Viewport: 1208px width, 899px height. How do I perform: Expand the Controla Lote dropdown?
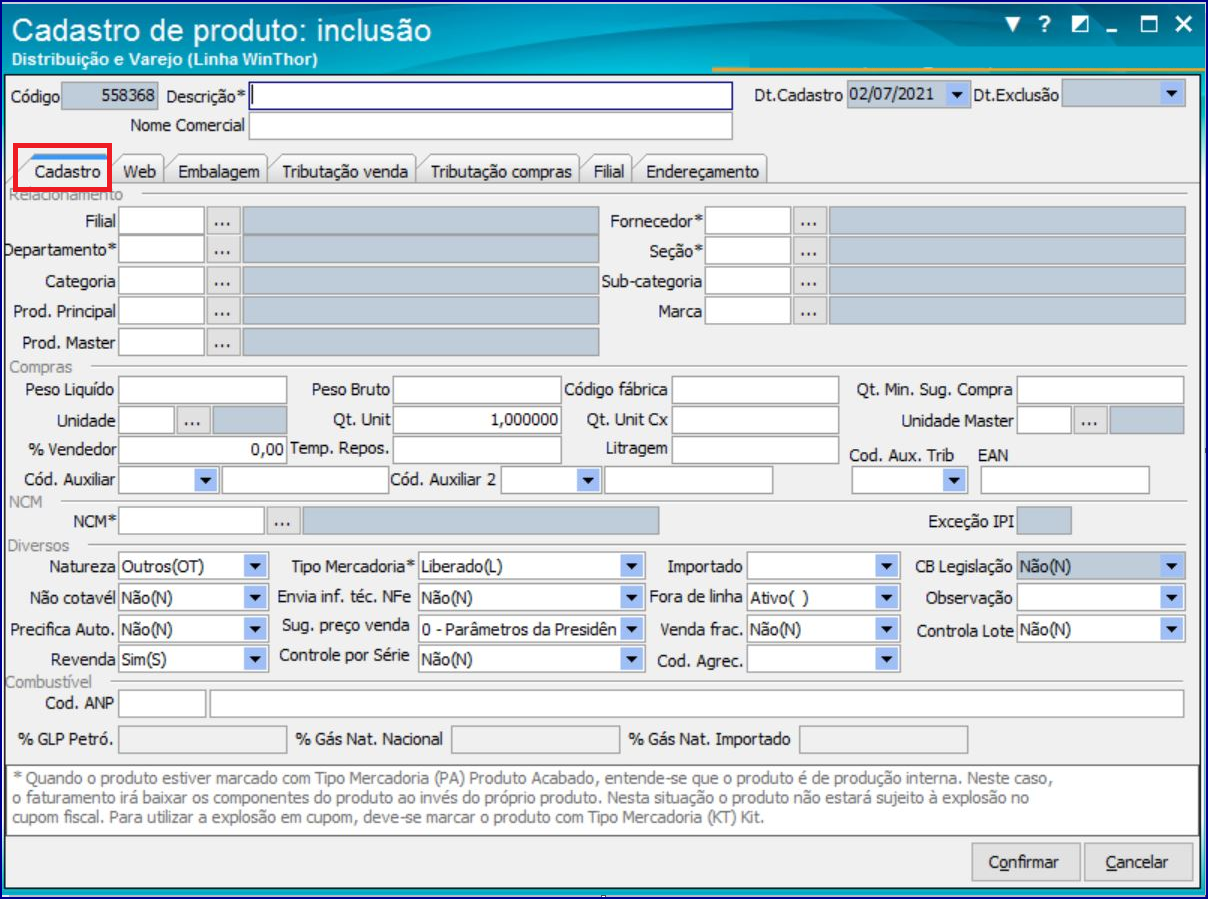1172,630
